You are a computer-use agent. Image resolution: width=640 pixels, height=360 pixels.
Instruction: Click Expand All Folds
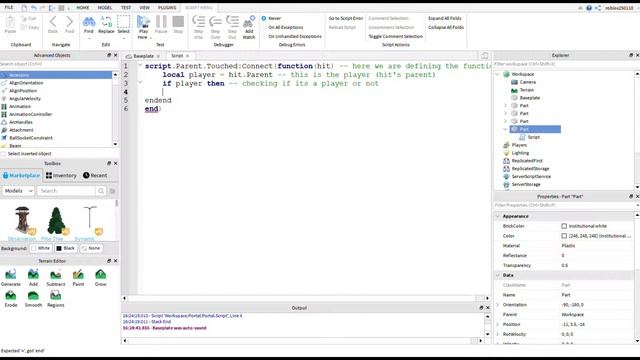click(444, 18)
